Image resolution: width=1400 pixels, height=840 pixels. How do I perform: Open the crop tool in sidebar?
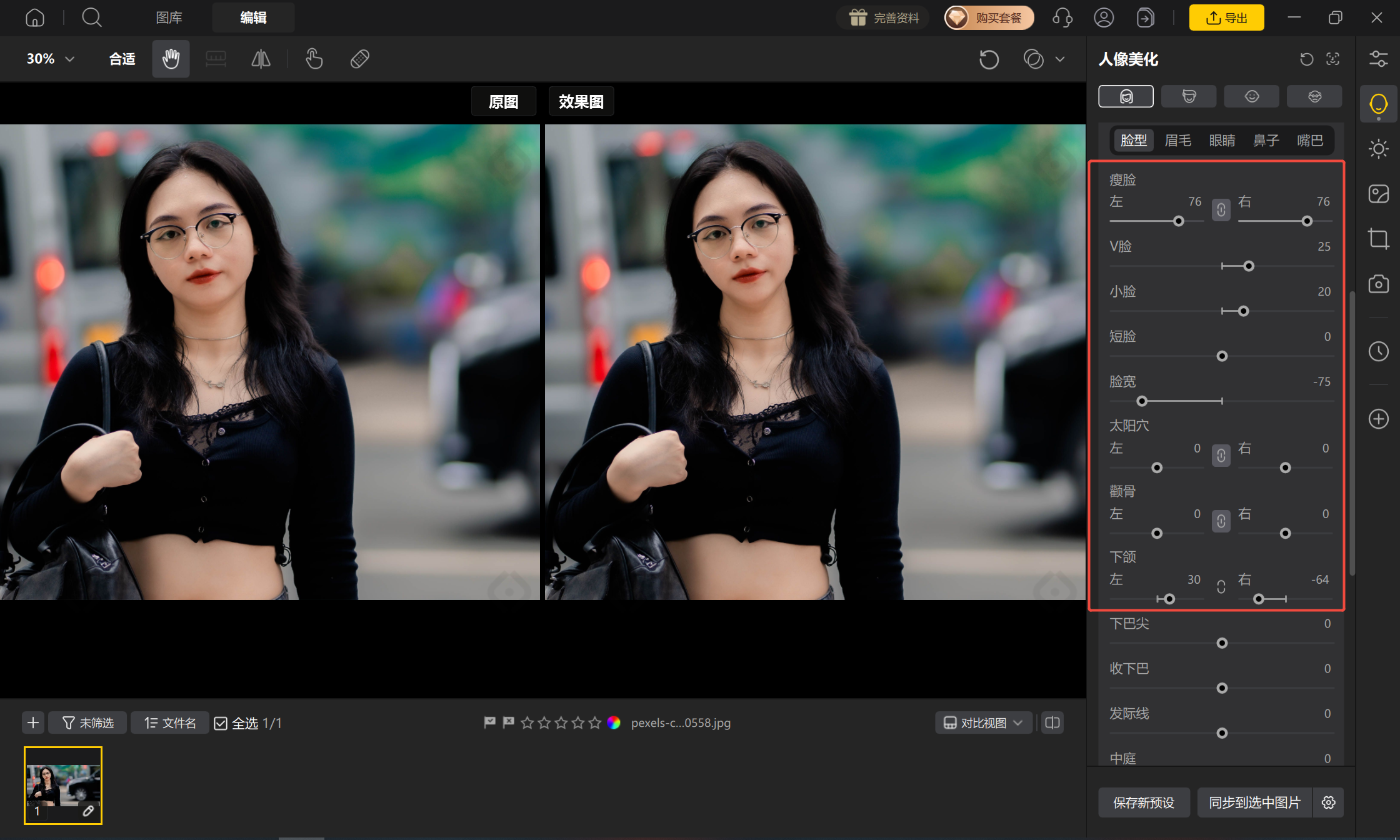click(1378, 239)
